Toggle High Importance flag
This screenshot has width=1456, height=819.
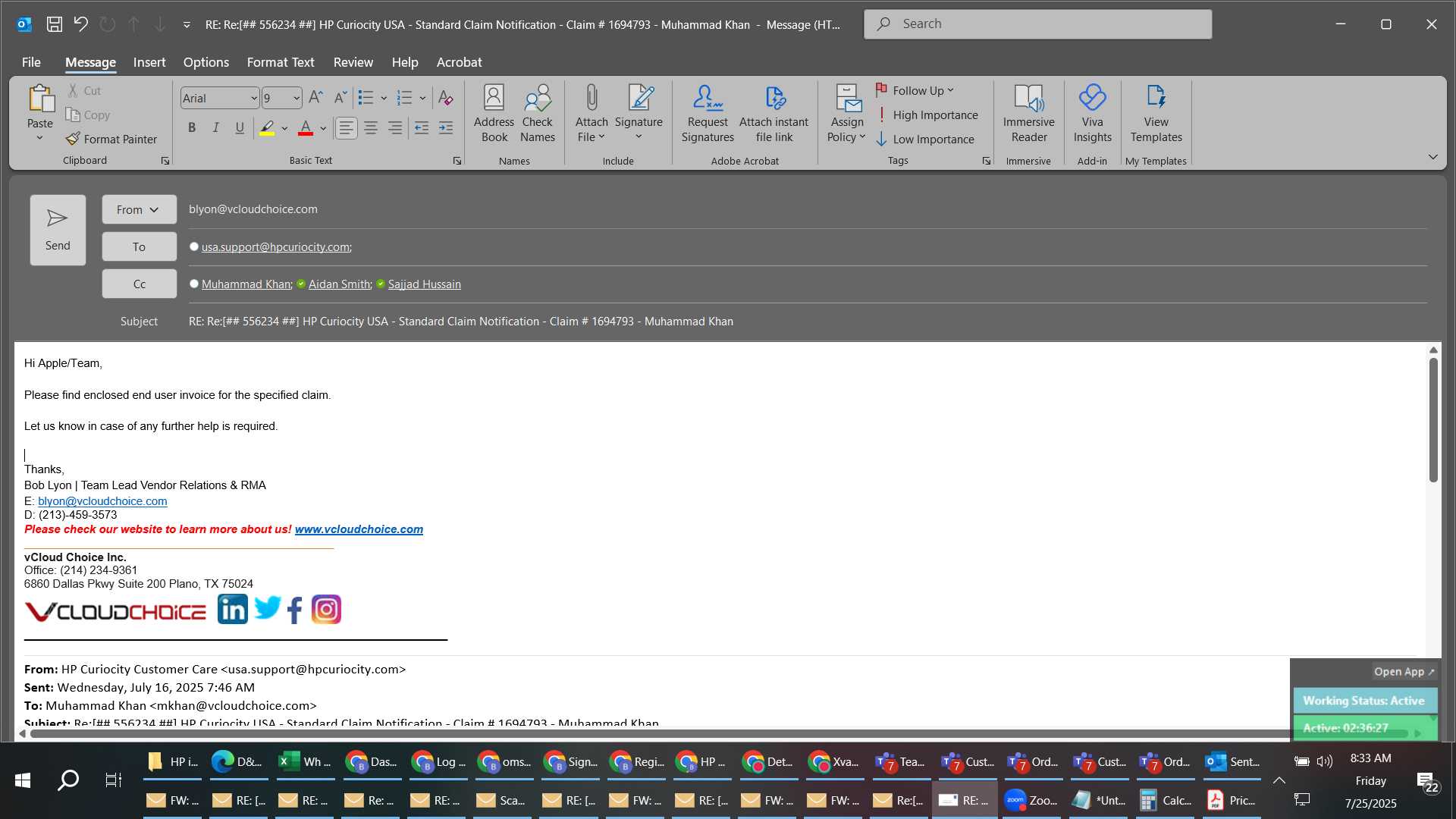click(927, 115)
